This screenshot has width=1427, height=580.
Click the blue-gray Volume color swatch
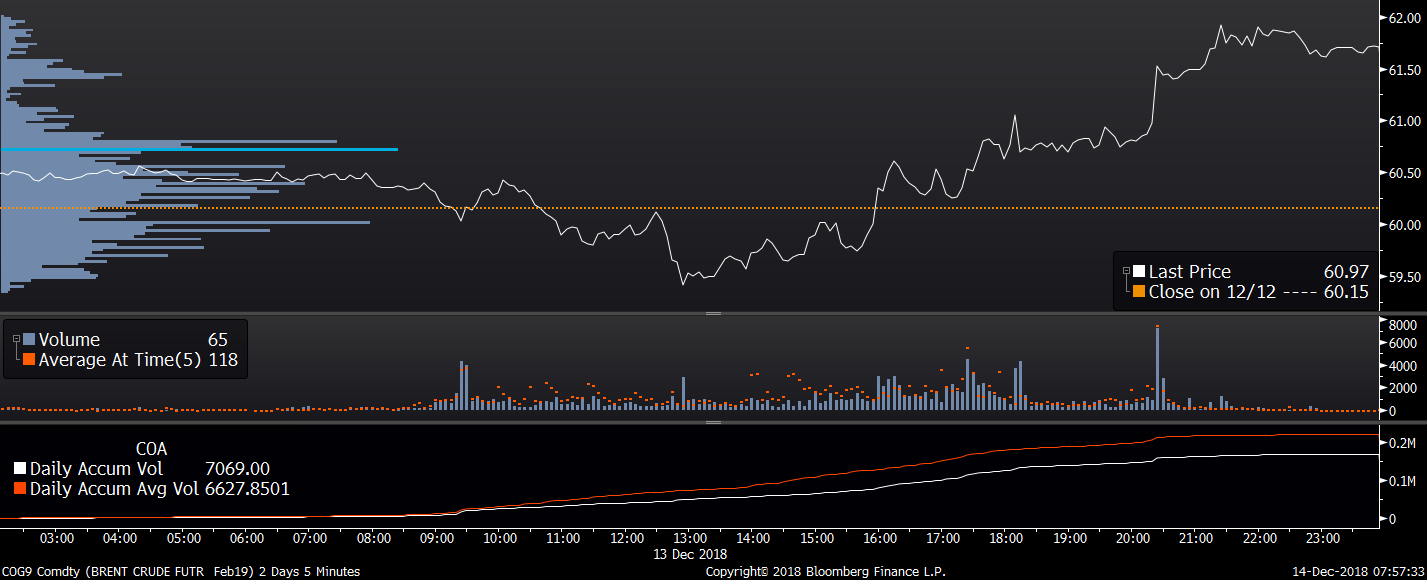coord(28,340)
